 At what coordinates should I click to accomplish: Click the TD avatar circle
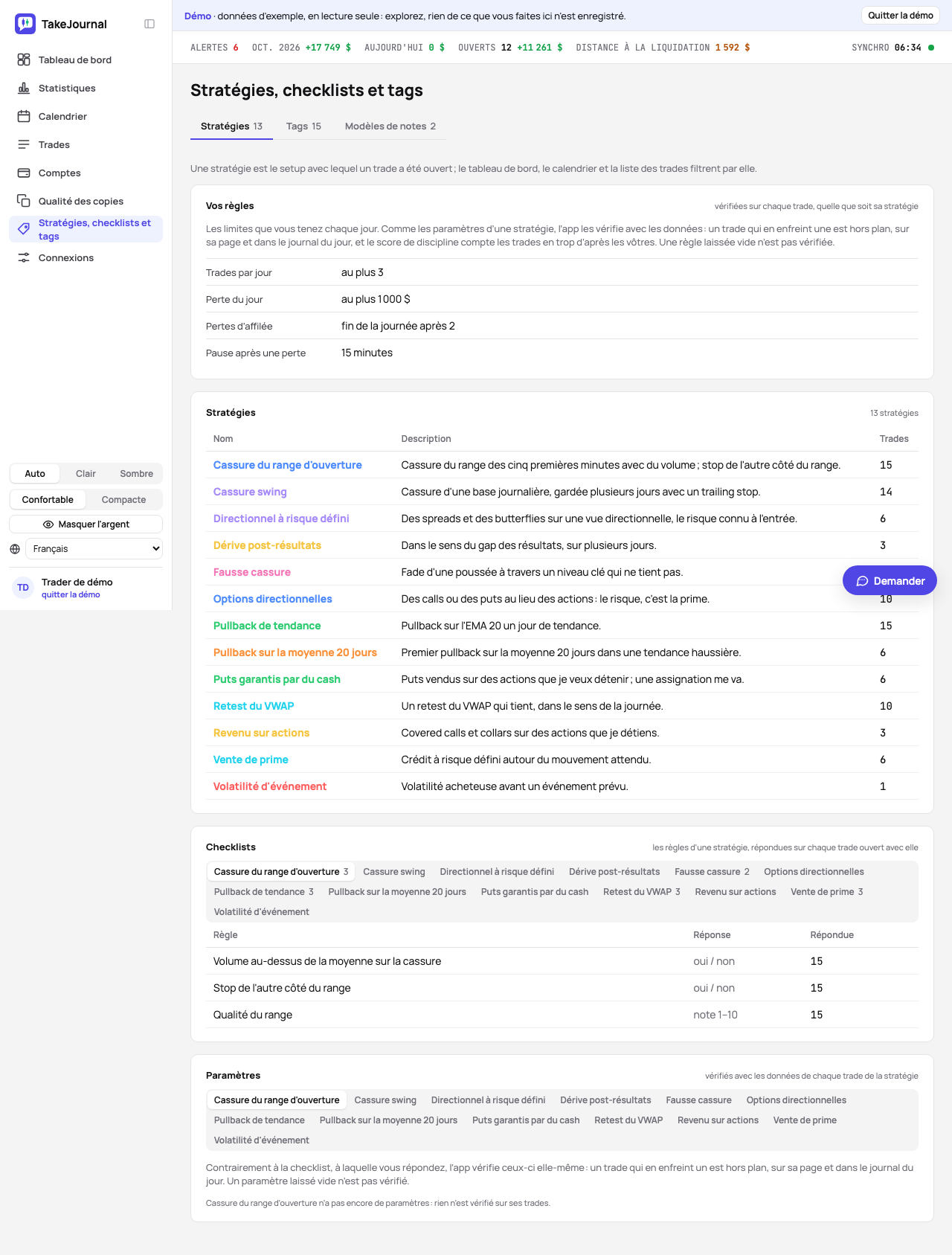(23, 588)
